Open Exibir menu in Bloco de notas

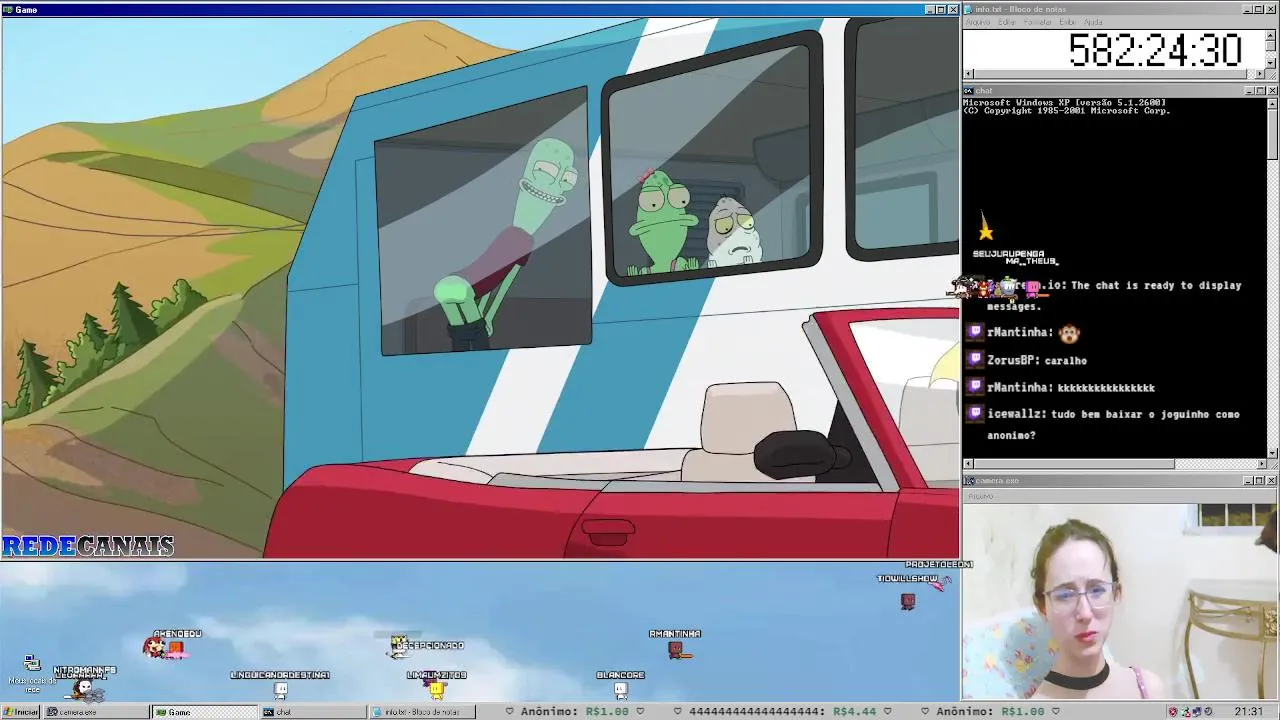[x=1068, y=22]
